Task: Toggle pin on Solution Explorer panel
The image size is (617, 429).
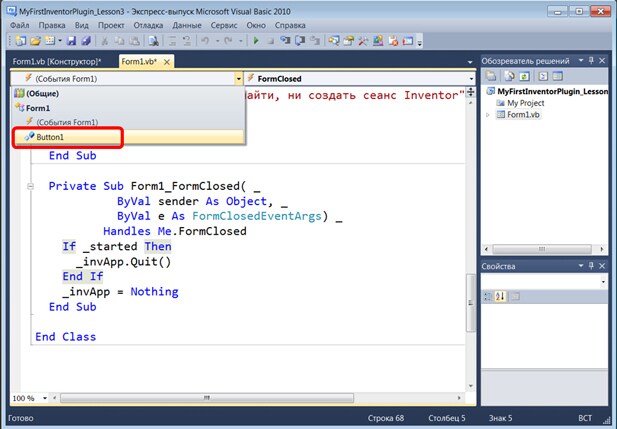Action: [x=592, y=61]
